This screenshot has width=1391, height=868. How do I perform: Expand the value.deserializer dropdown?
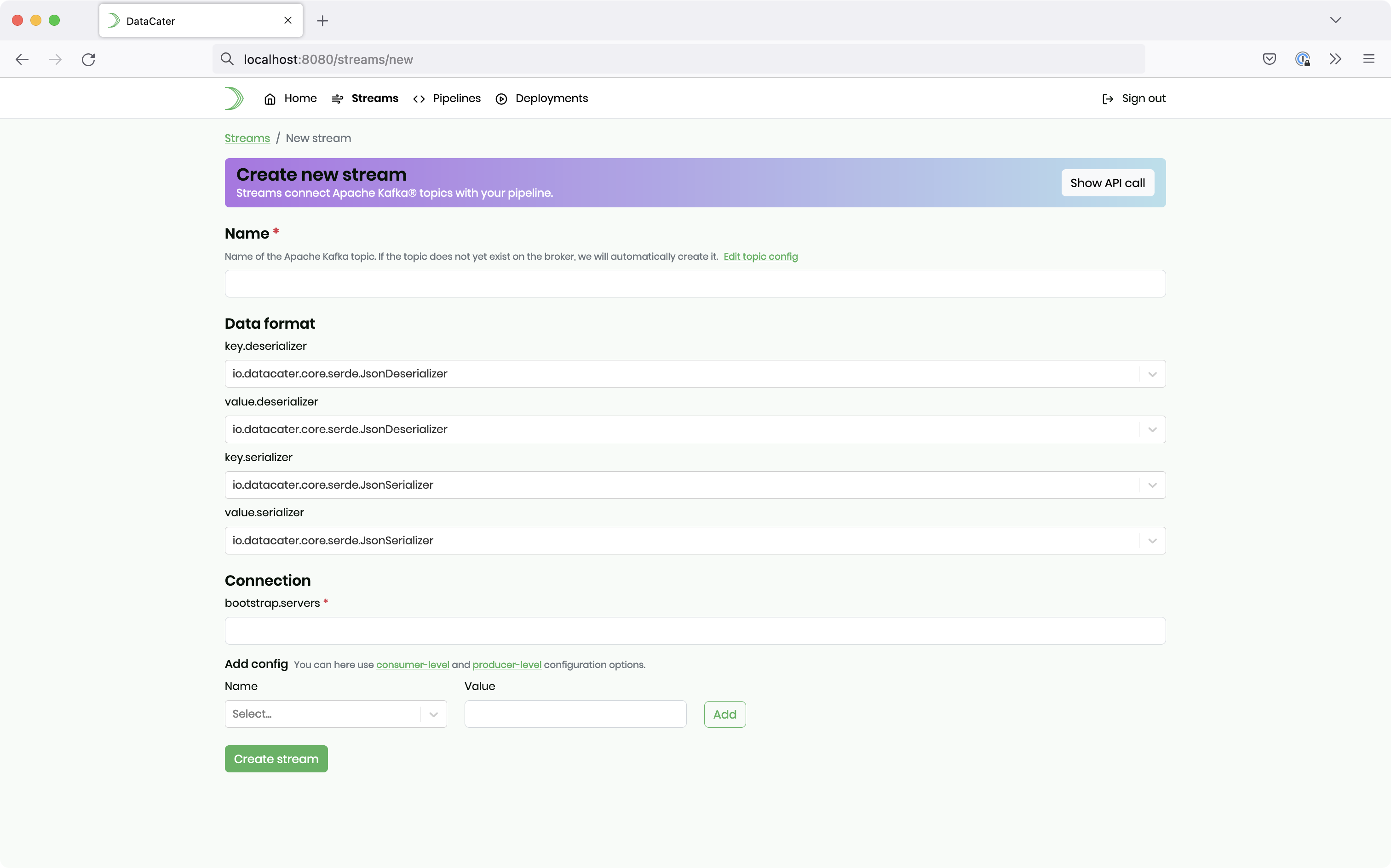pyautogui.click(x=1151, y=429)
